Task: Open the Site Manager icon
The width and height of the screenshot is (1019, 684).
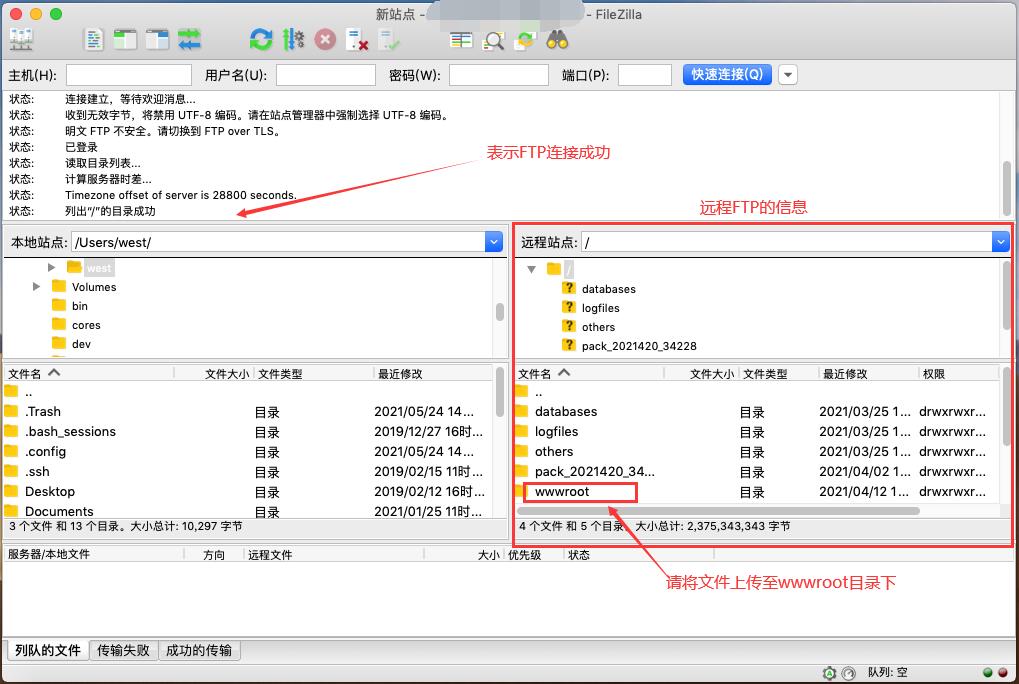Action: click(21, 39)
